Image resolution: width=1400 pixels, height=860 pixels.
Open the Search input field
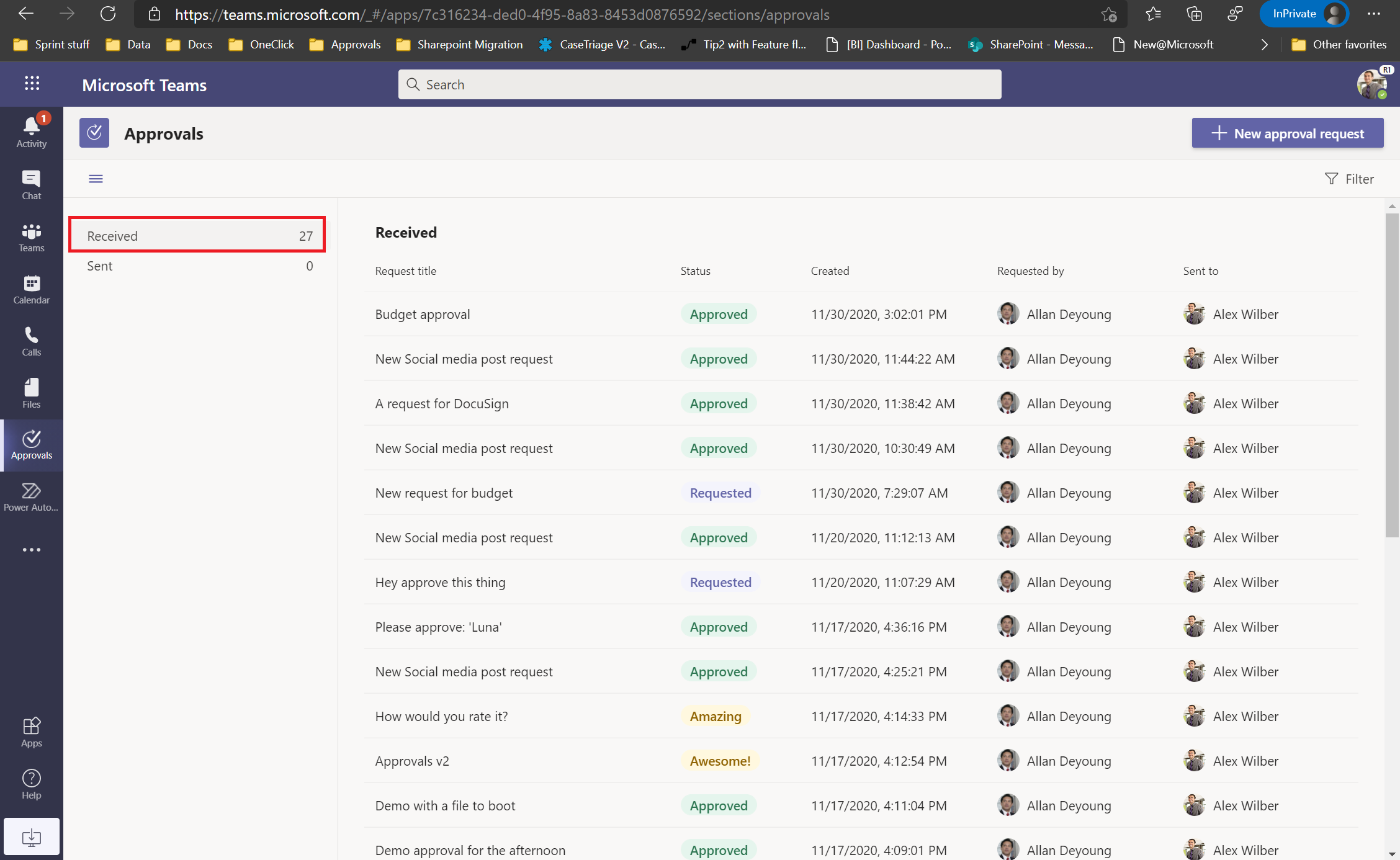(700, 84)
